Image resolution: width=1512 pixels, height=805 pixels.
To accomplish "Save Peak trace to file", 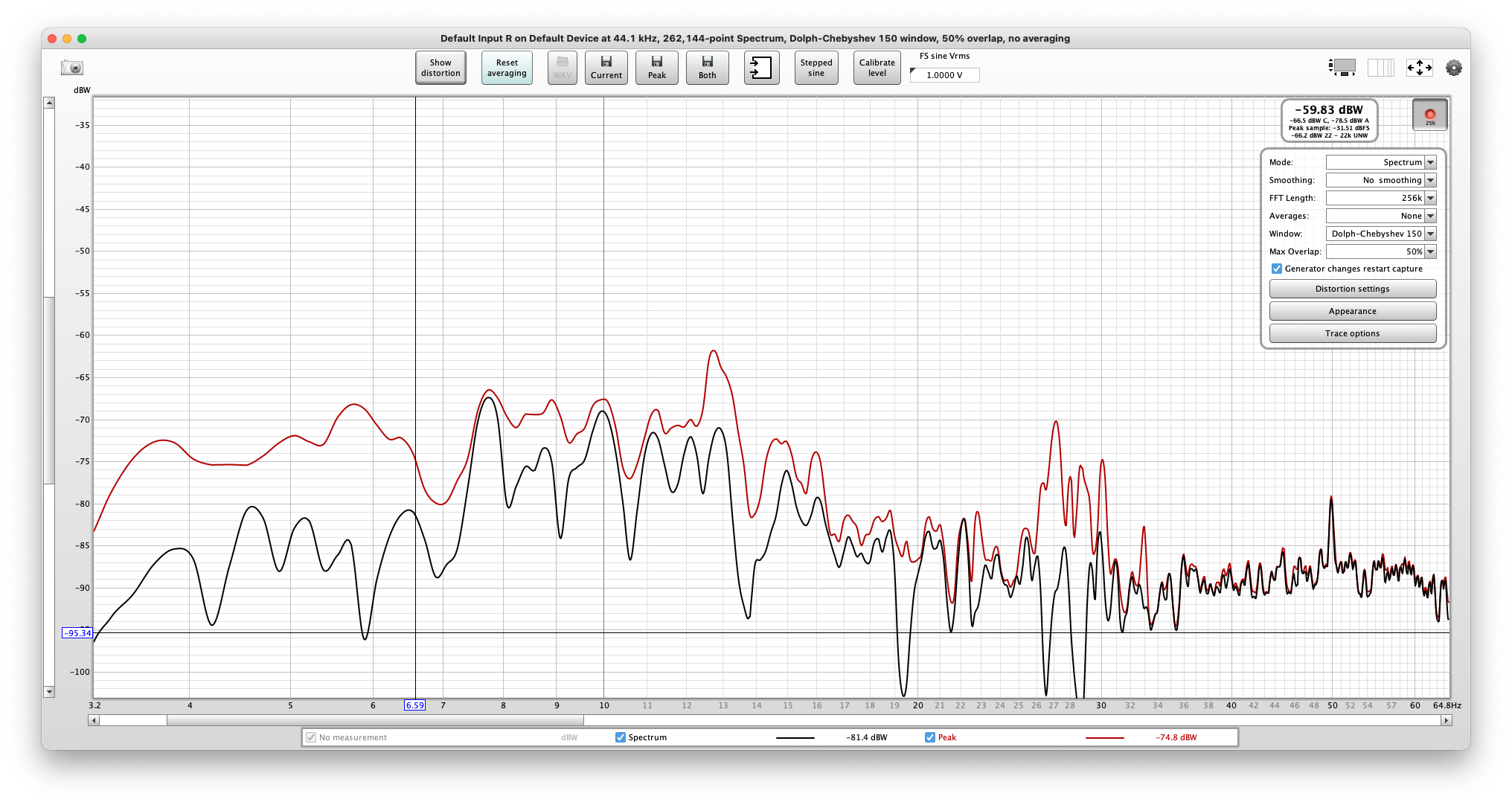I will coord(657,68).
